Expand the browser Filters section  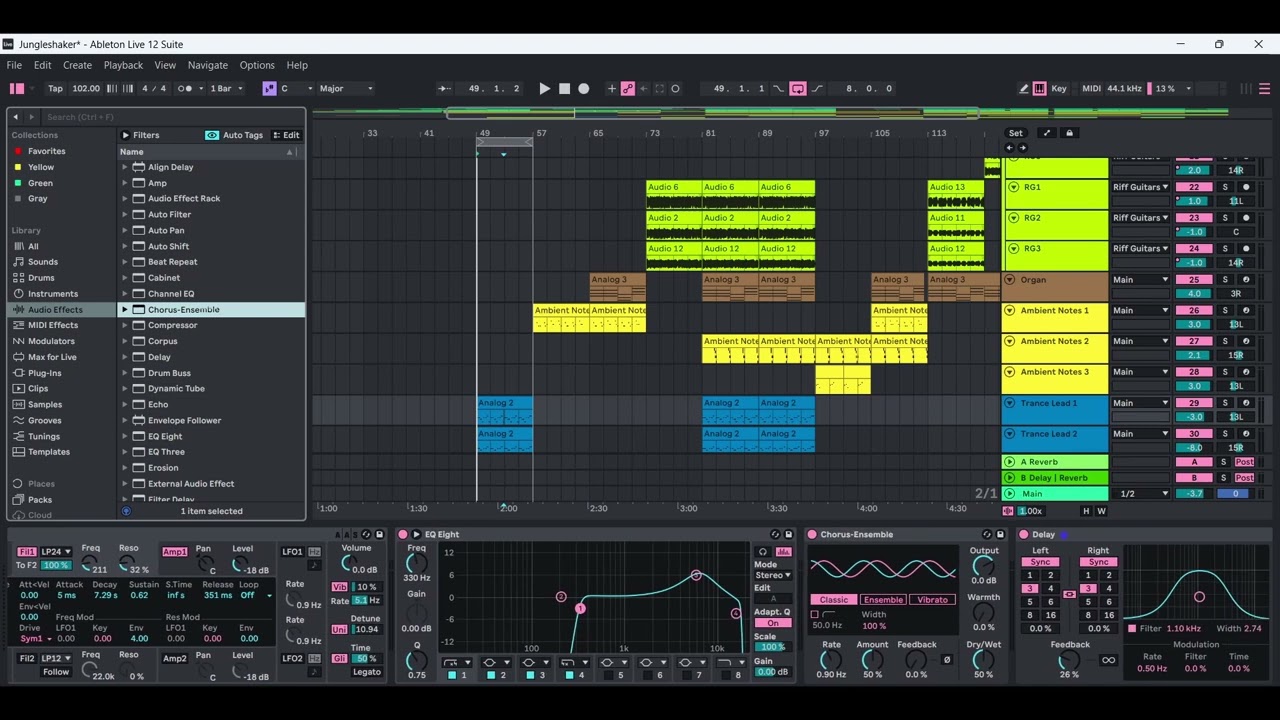tap(140, 135)
